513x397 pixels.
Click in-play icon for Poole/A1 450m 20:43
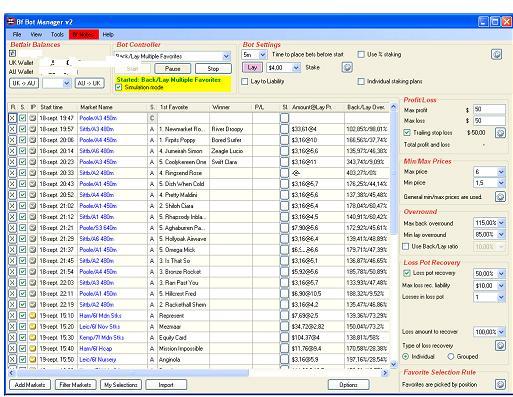coord(33,184)
